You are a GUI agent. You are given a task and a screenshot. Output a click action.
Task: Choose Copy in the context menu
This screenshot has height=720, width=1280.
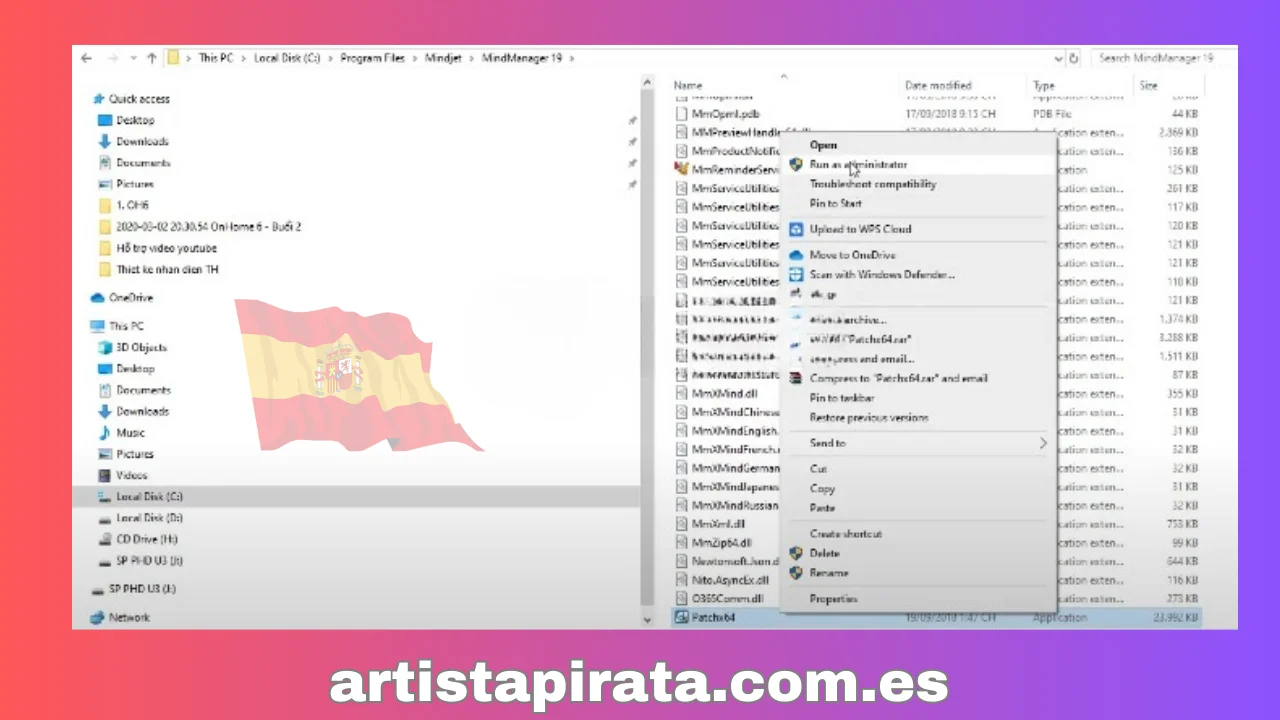[822, 489]
